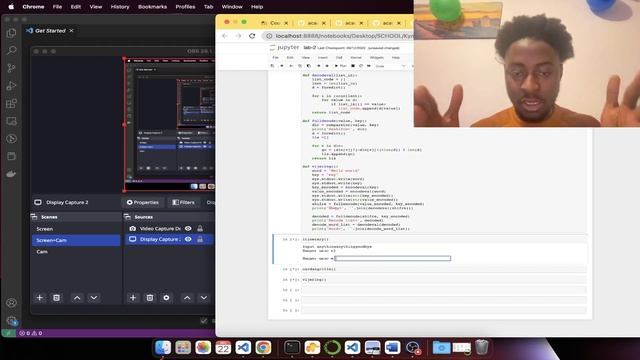Click the OBS preview canvas thumbnail
The width and height of the screenshot is (640, 360).
pyautogui.click(x=169, y=124)
